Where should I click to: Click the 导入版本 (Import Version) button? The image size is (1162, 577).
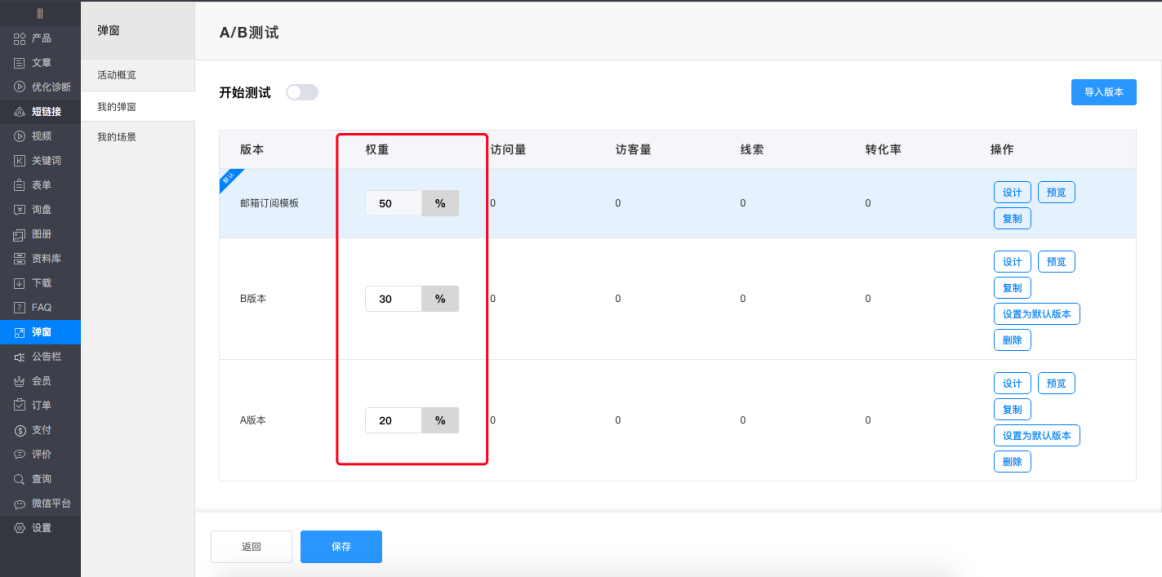(x=1103, y=91)
